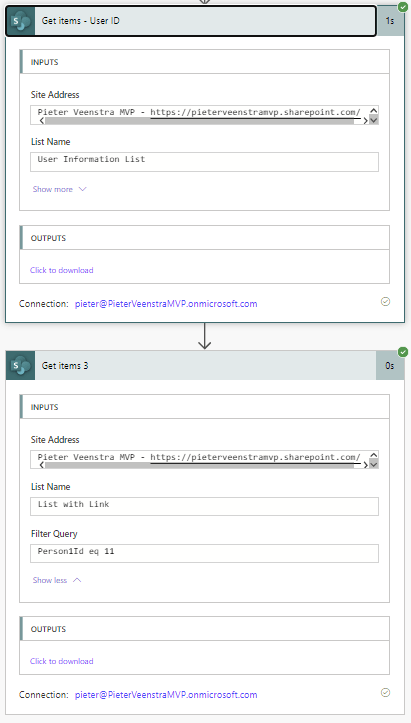Click the User Information List field
This screenshot has width=411, height=723.
point(204,162)
